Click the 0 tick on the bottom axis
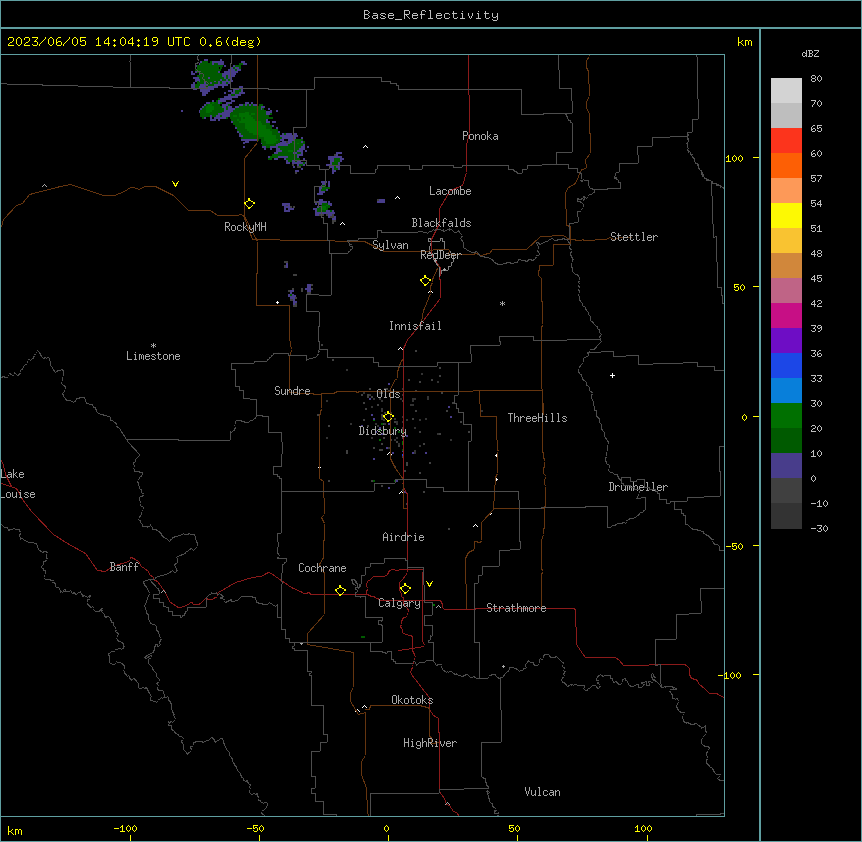Screen dimensions: 862x842 (x=386, y=829)
